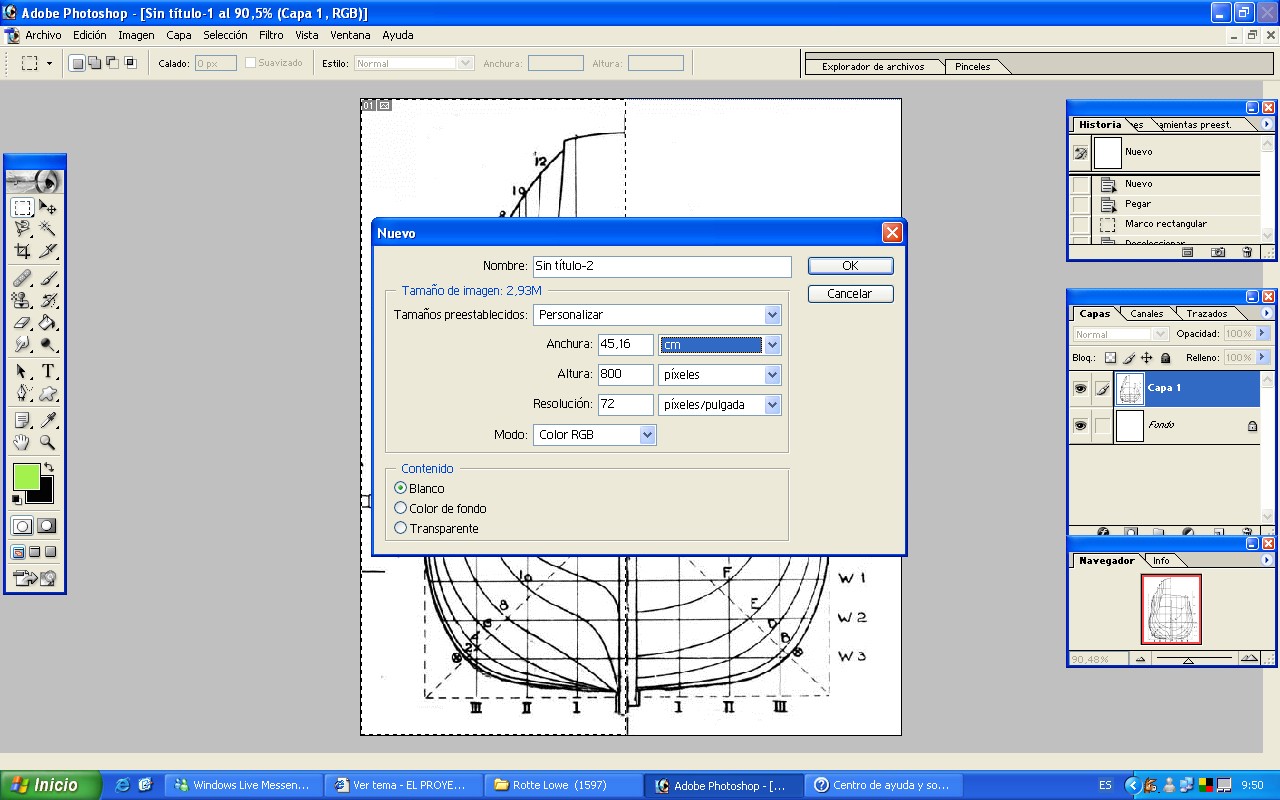Select the Notes tool
1280x800 pixels.
click(x=22, y=420)
